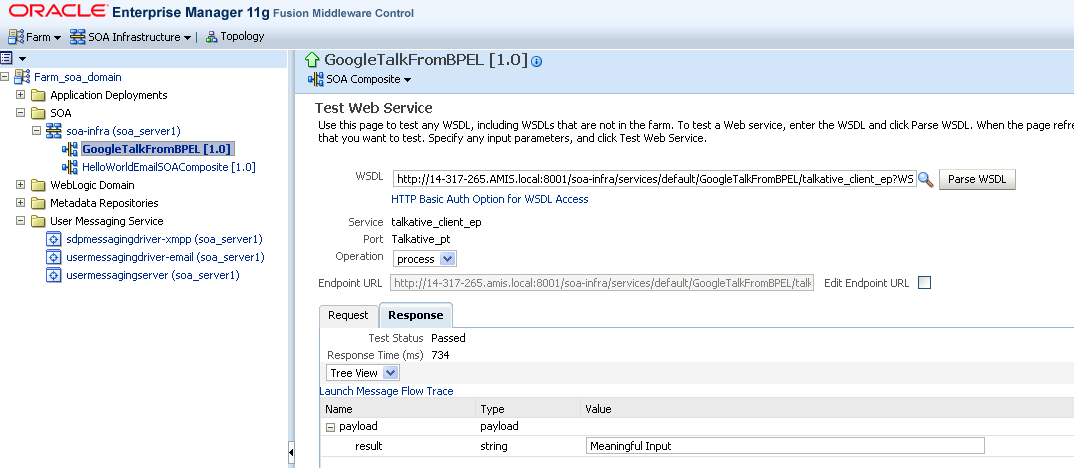Image resolution: width=1074 pixels, height=468 pixels.
Task: Open the SOA Infrastructure menu
Action: 132,37
